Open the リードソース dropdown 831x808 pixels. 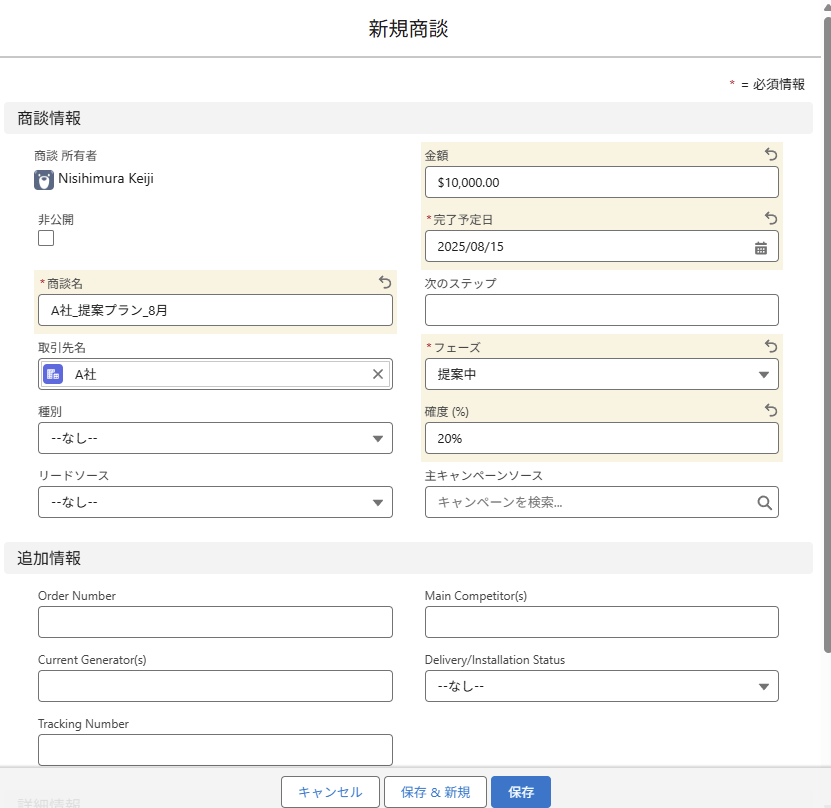click(x=215, y=502)
